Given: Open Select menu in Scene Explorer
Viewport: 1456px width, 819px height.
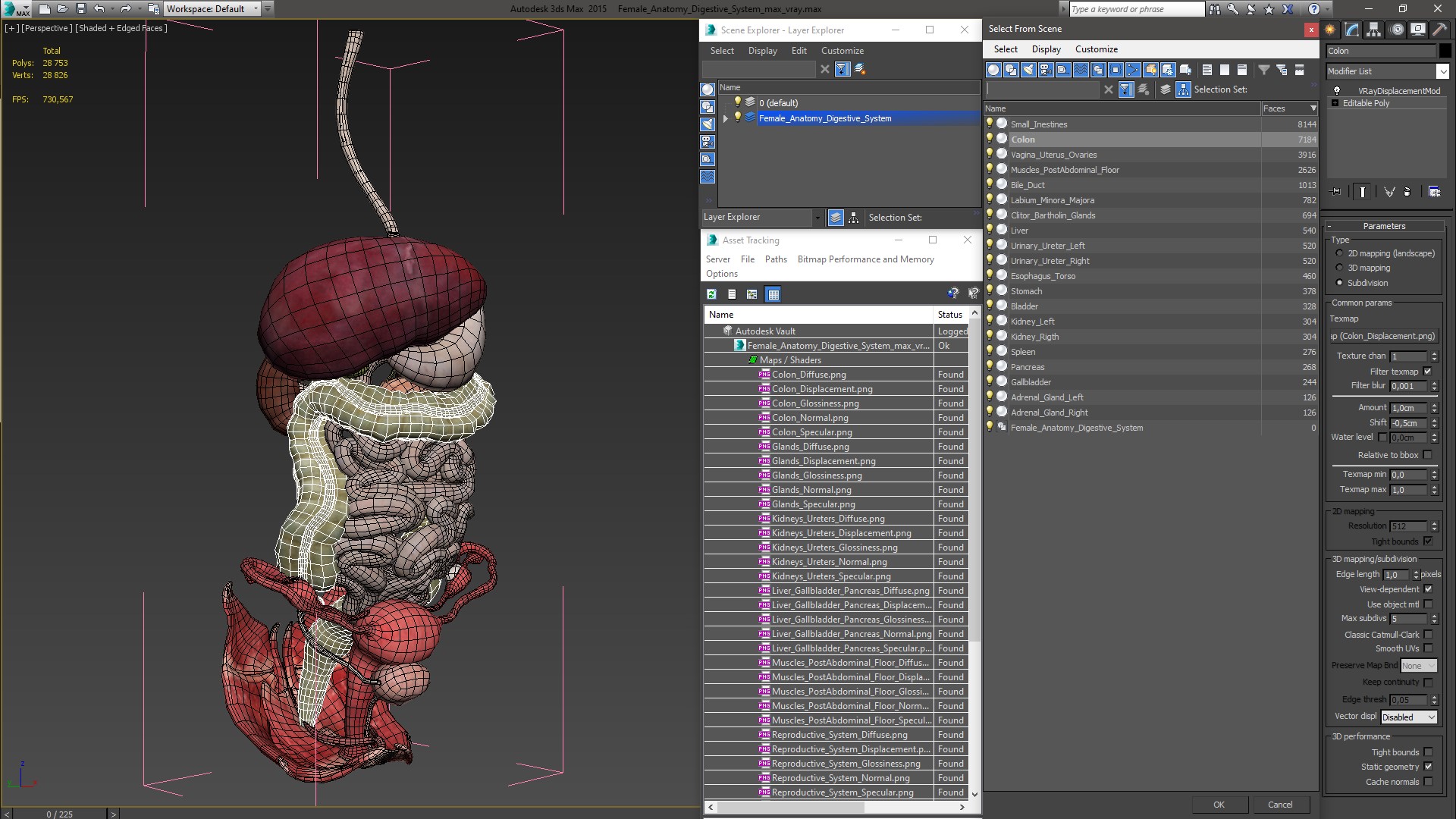Looking at the screenshot, I should tap(721, 51).
